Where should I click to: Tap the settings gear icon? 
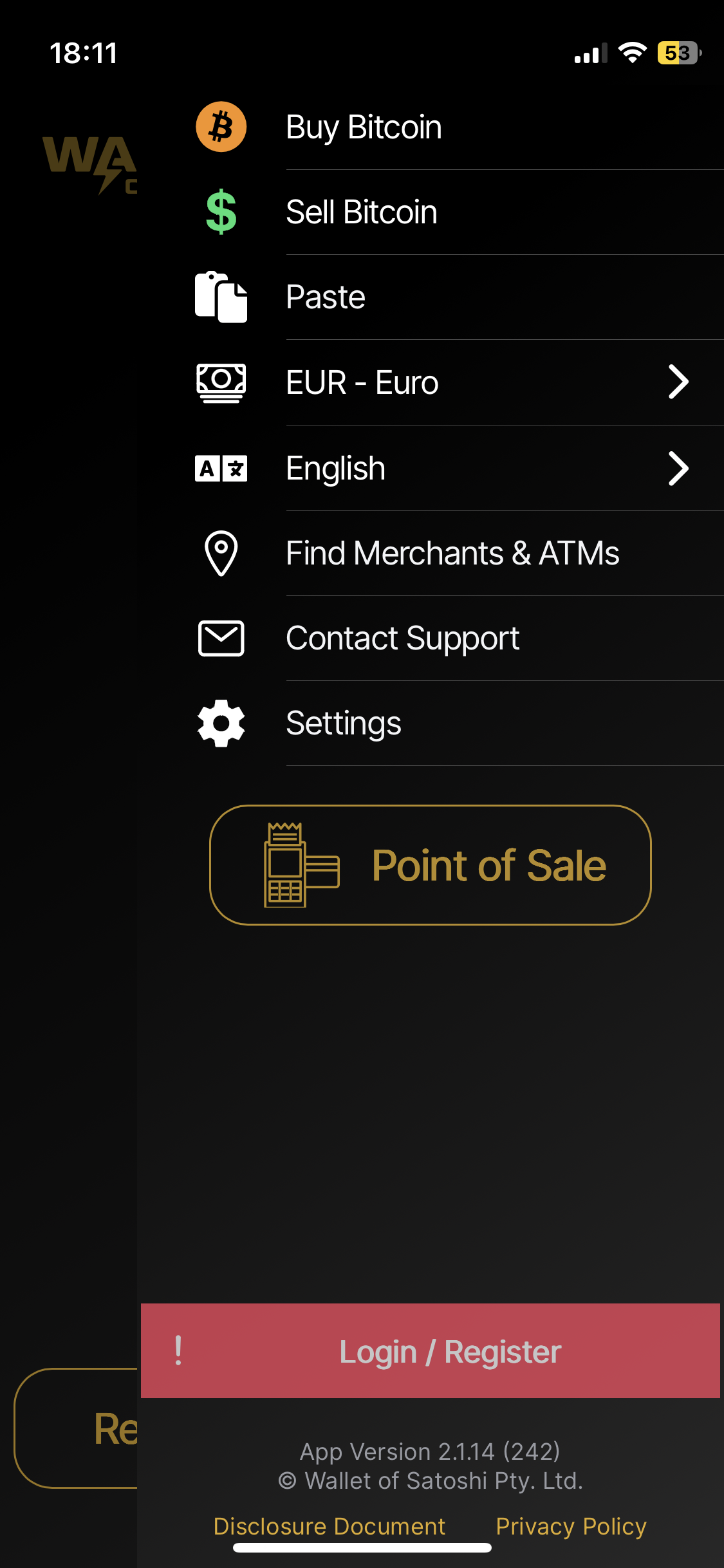pos(221,723)
